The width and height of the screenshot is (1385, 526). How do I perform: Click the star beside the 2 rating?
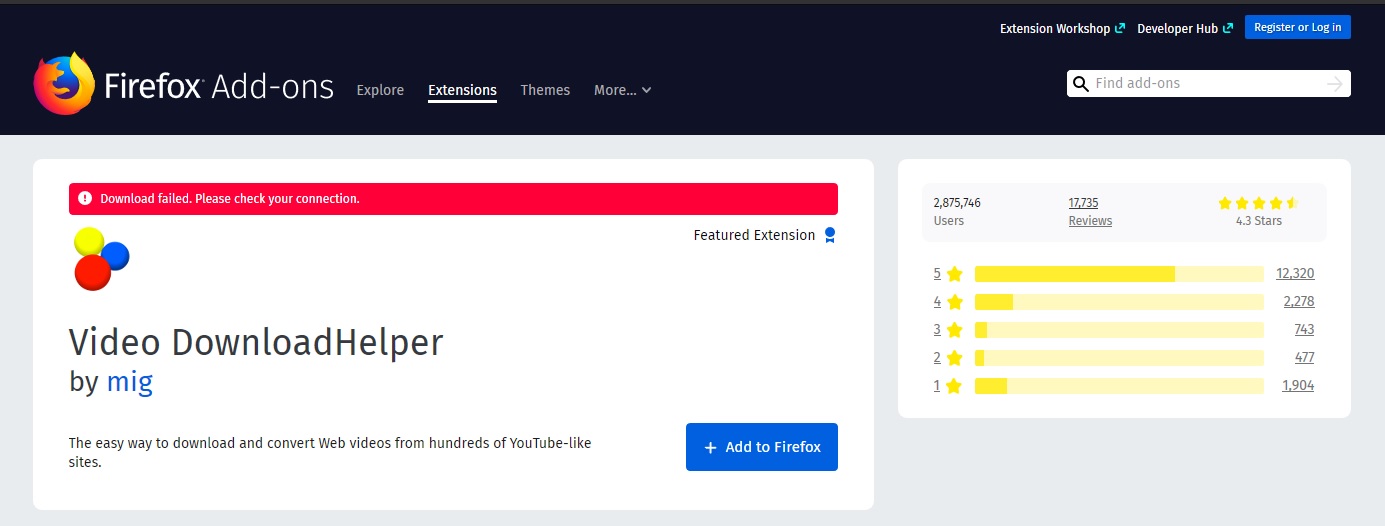tap(955, 358)
